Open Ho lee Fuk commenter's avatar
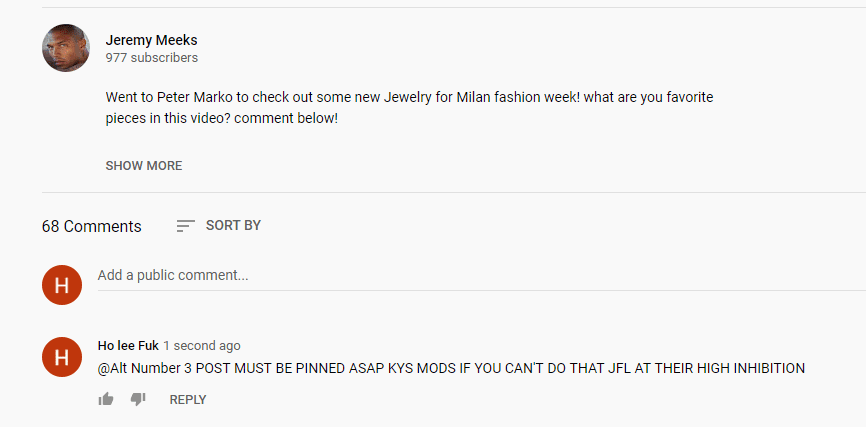 coord(62,357)
